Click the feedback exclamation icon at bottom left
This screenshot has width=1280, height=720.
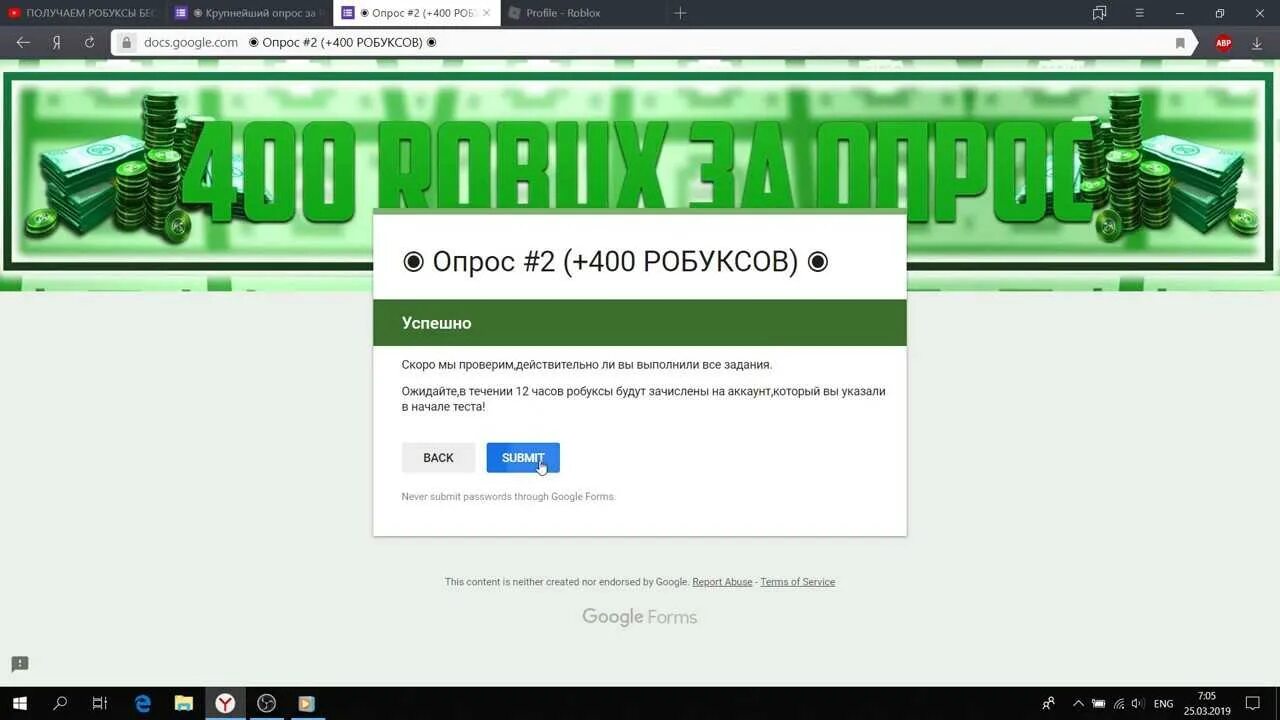(x=20, y=664)
